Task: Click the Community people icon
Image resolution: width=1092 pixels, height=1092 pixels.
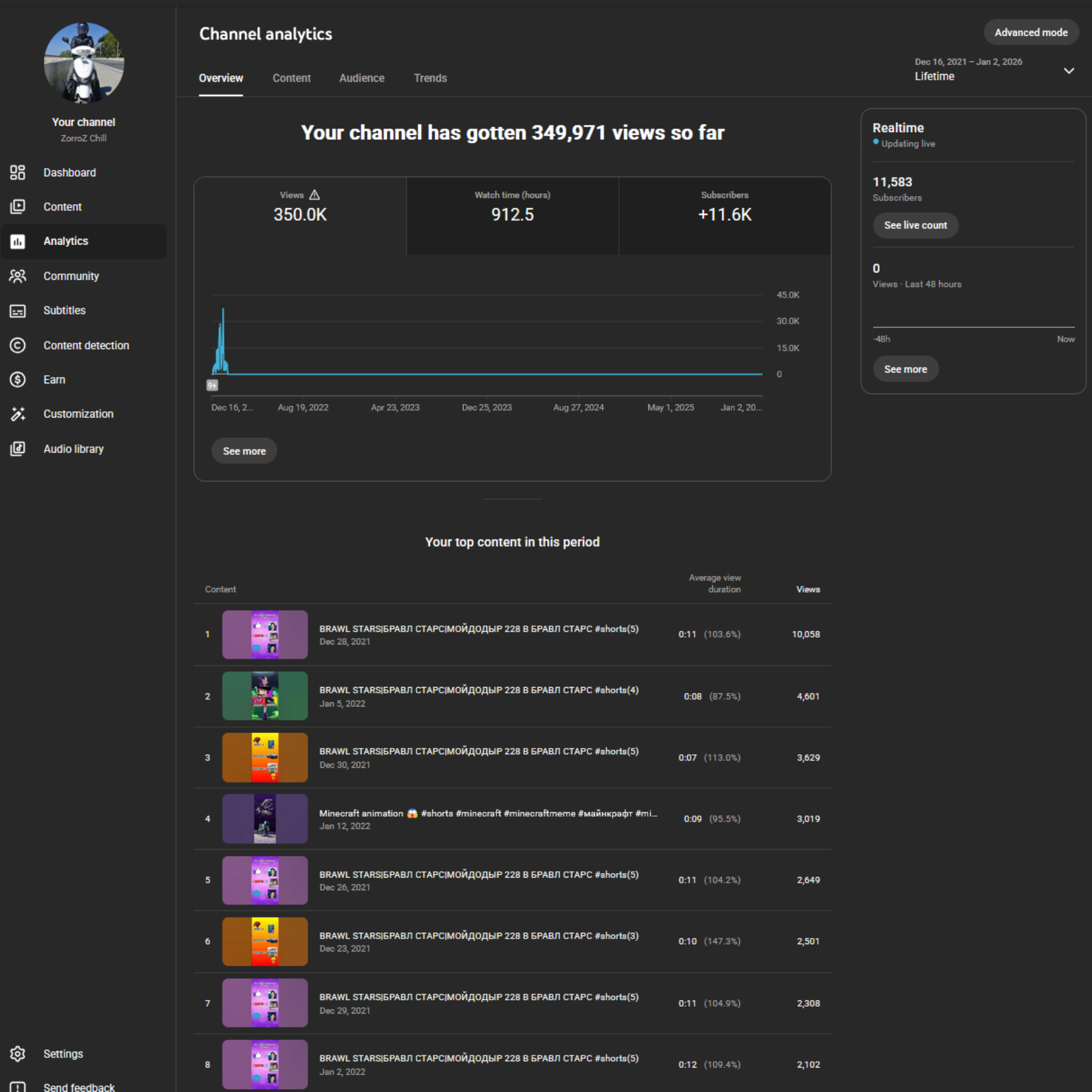Action: (18, 276)
